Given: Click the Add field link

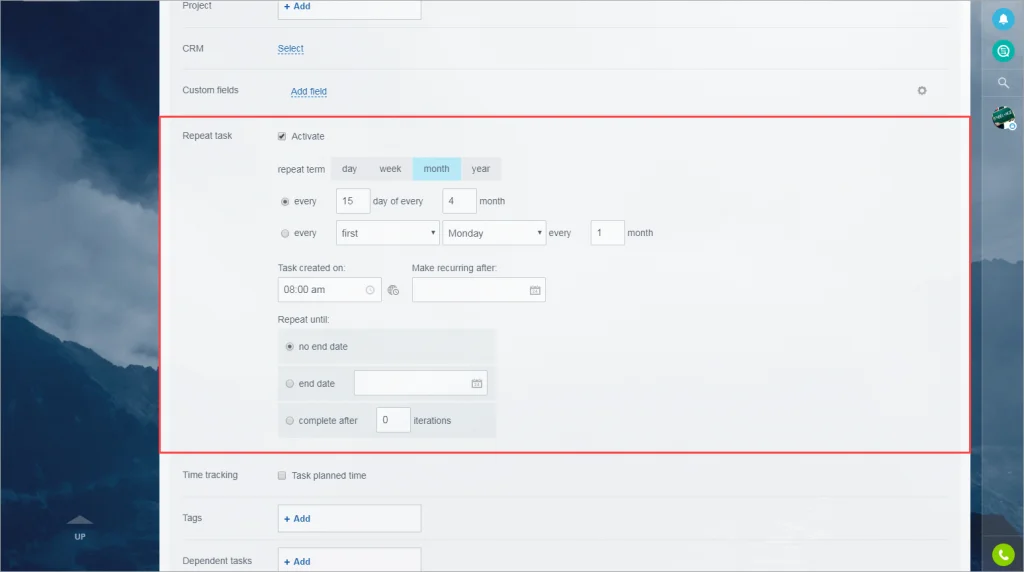Looking at the screenshot, I should 308,92.
